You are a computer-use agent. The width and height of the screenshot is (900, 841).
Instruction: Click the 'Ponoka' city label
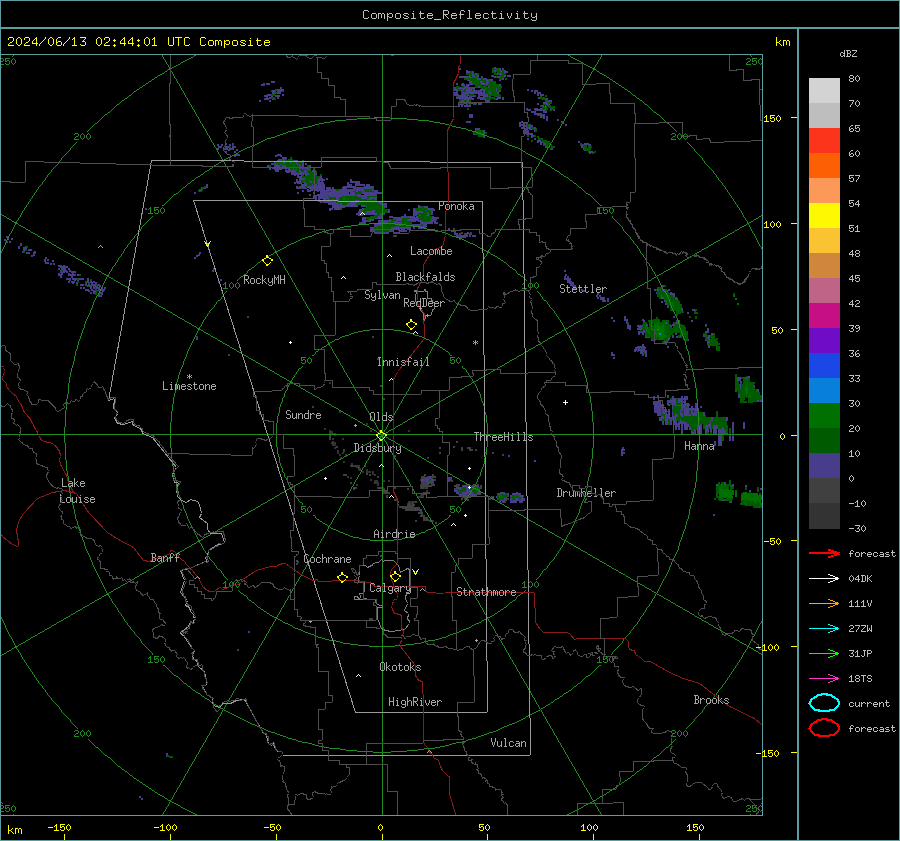456,206
